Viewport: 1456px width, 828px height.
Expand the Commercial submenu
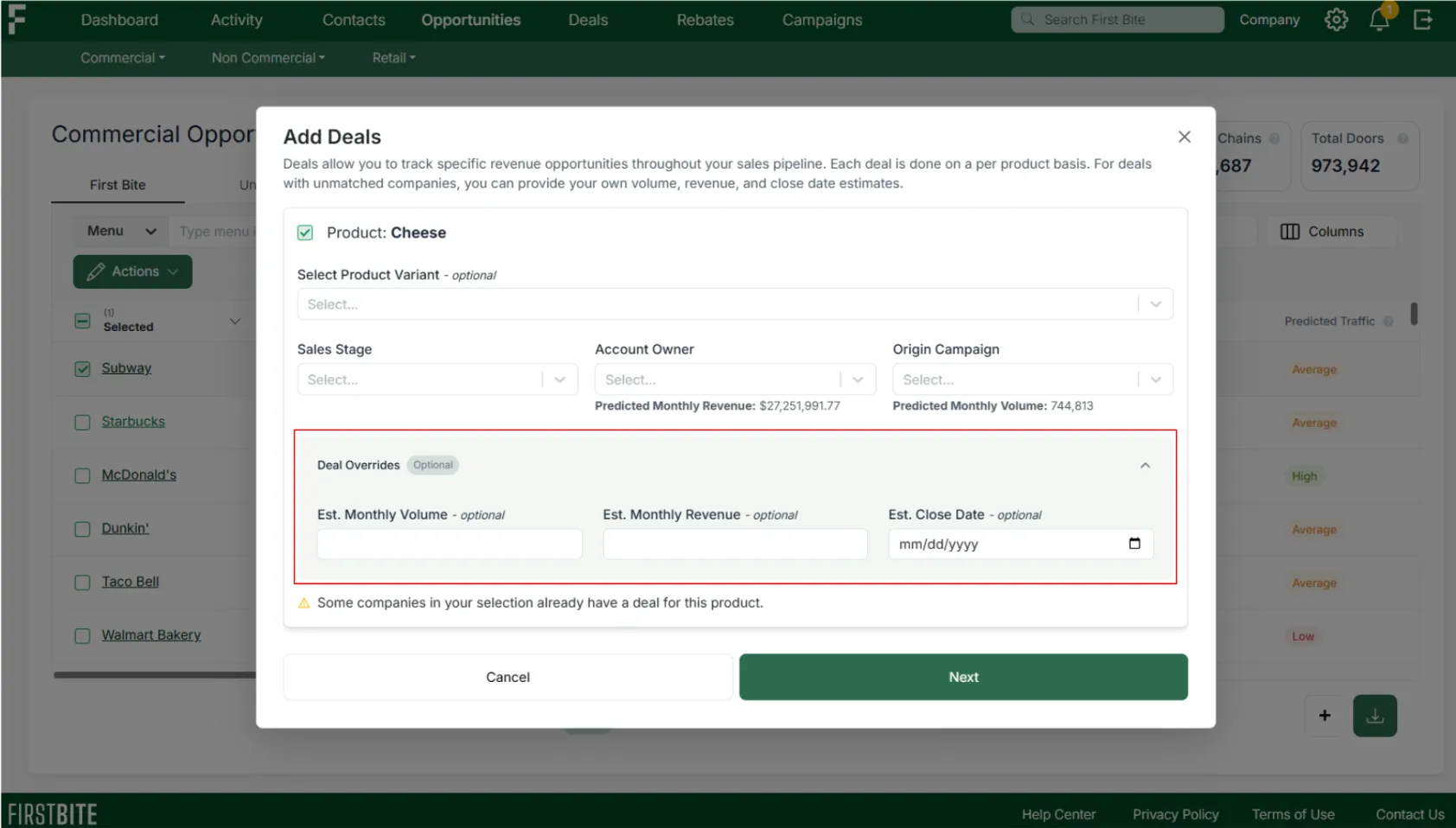123,58
